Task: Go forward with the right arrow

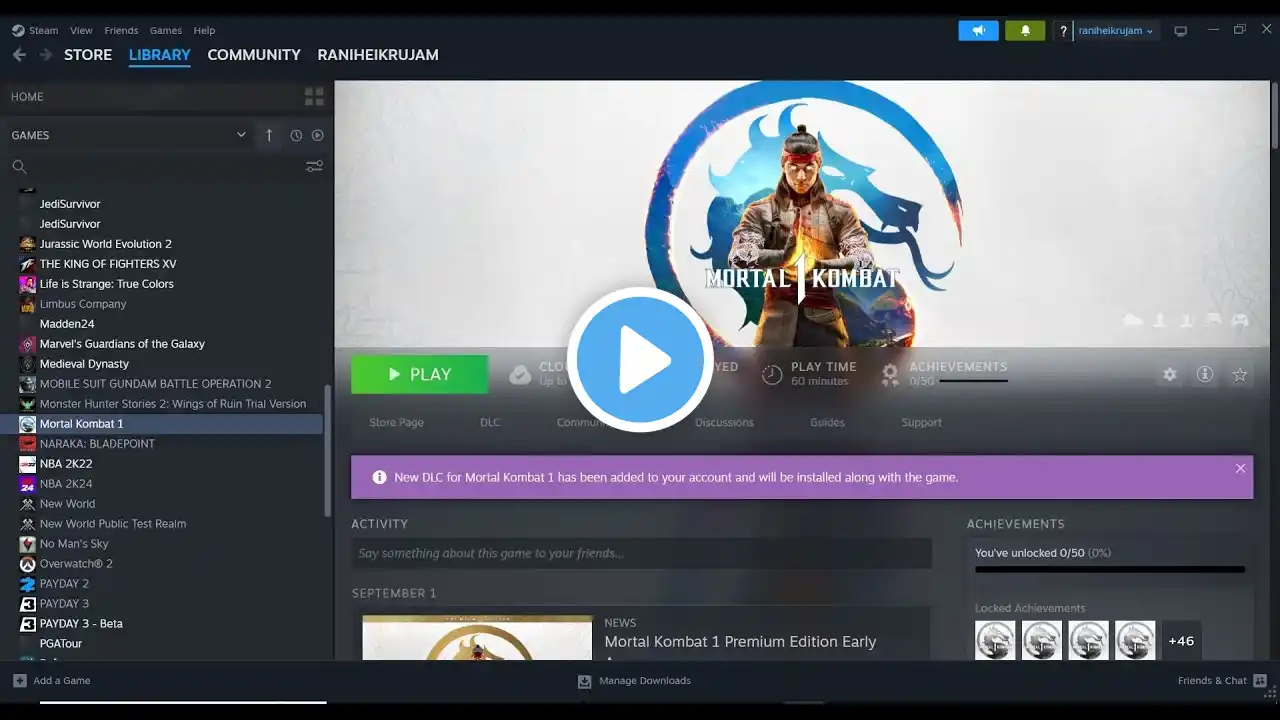Action: (45, 55)
